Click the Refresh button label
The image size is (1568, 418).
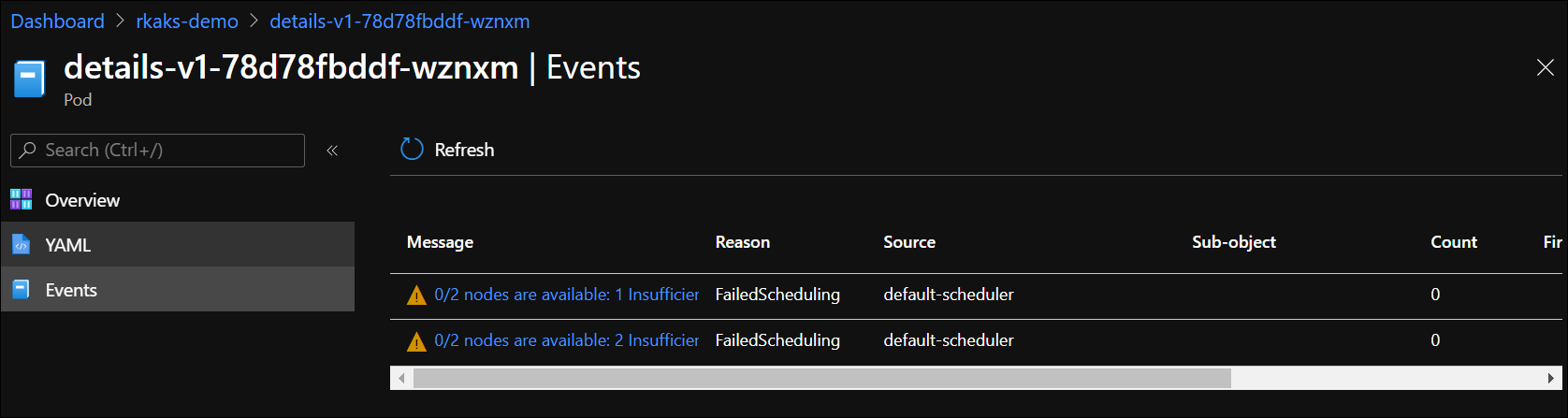[464, 150]
